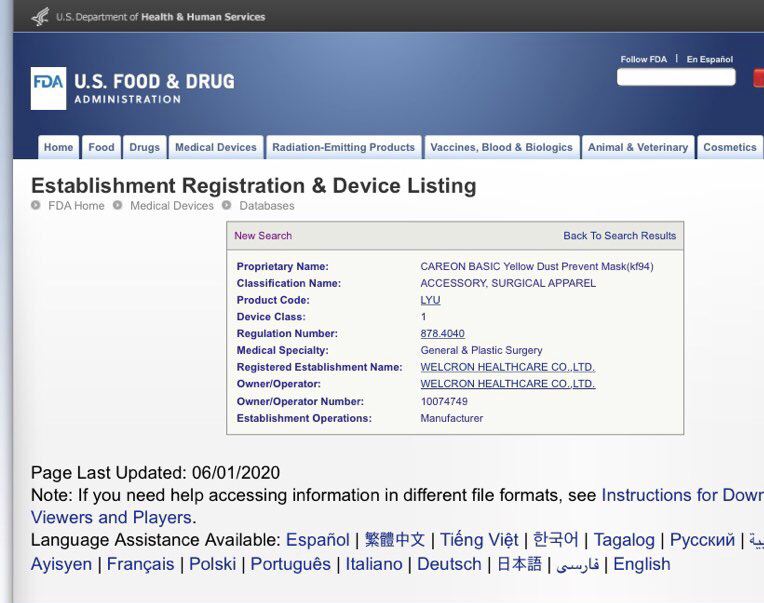Select Ayisyen language assistance

[61, 565]
